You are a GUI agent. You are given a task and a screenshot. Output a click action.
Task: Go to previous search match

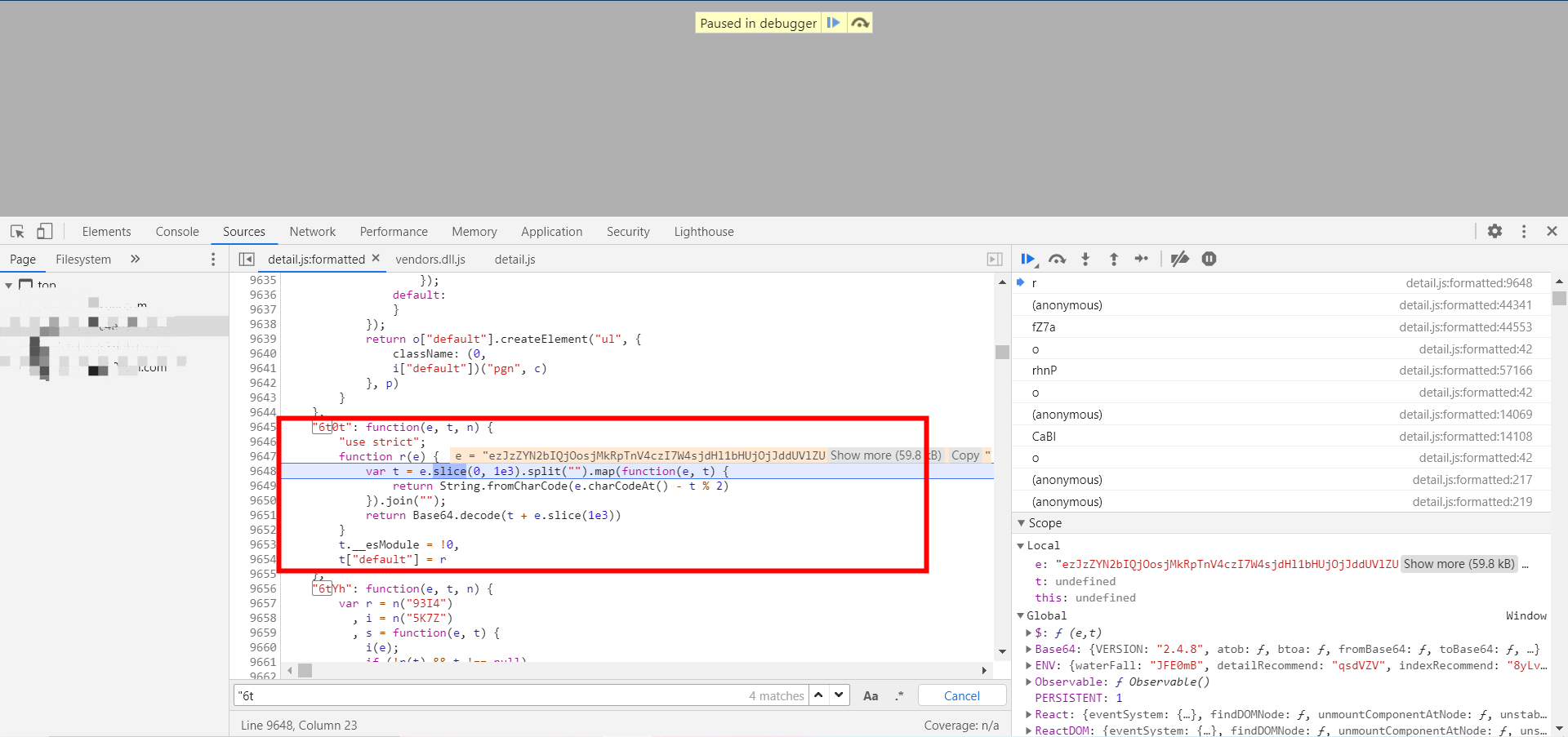818,695
